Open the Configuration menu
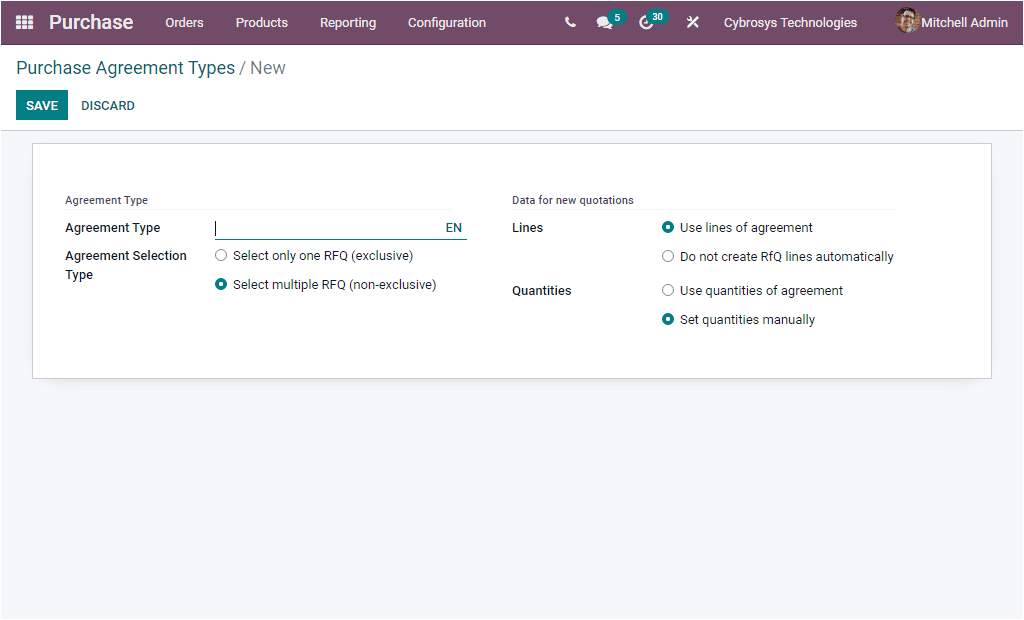Screen dimensions: 1024x620 pos(446,22)
